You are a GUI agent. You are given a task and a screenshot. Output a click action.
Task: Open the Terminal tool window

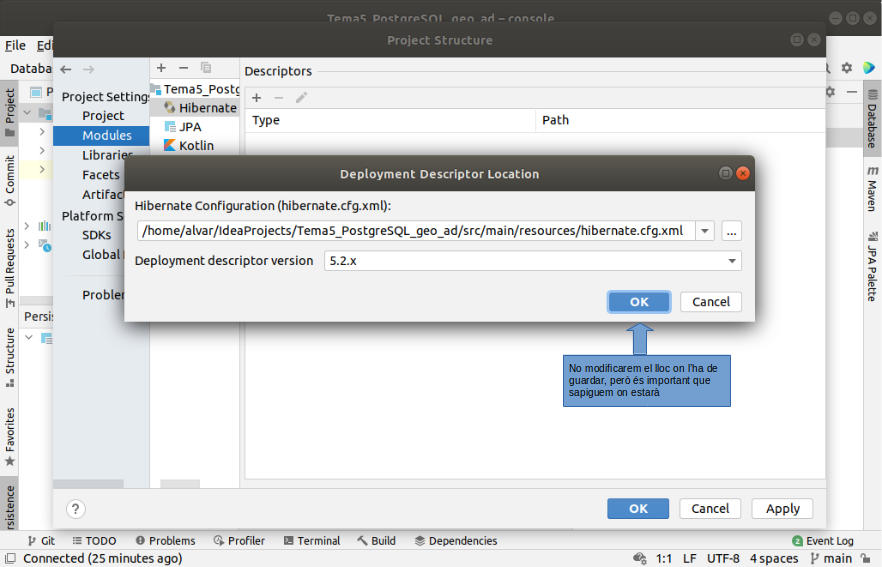point(312,541)
